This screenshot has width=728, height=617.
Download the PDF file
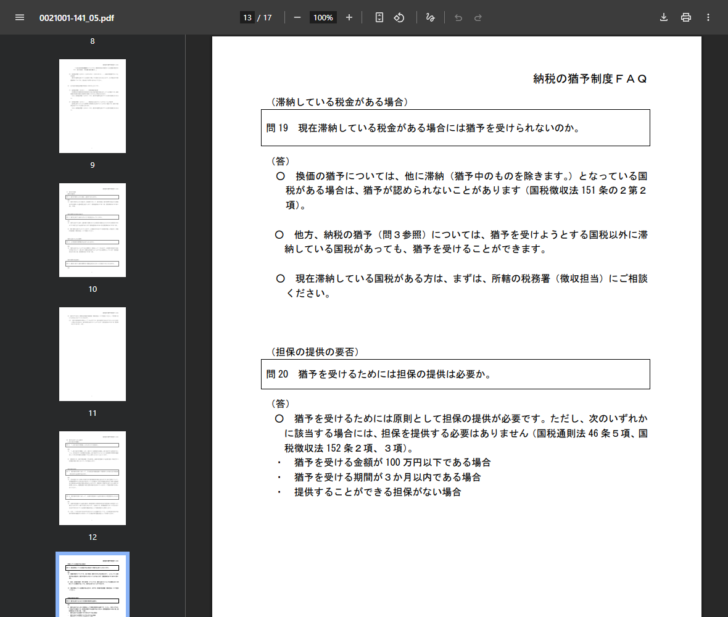click(x=664, y=18)
